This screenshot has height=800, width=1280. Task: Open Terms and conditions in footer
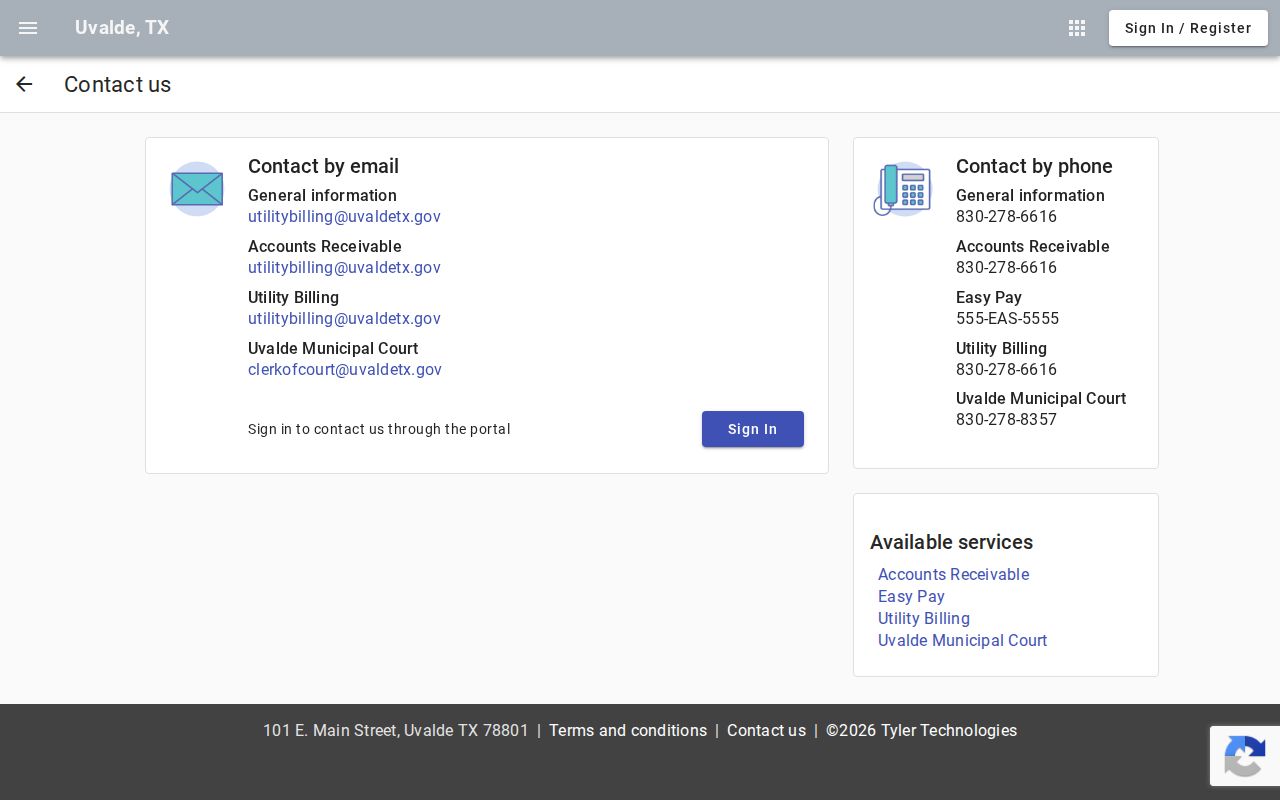coord(628,731)
